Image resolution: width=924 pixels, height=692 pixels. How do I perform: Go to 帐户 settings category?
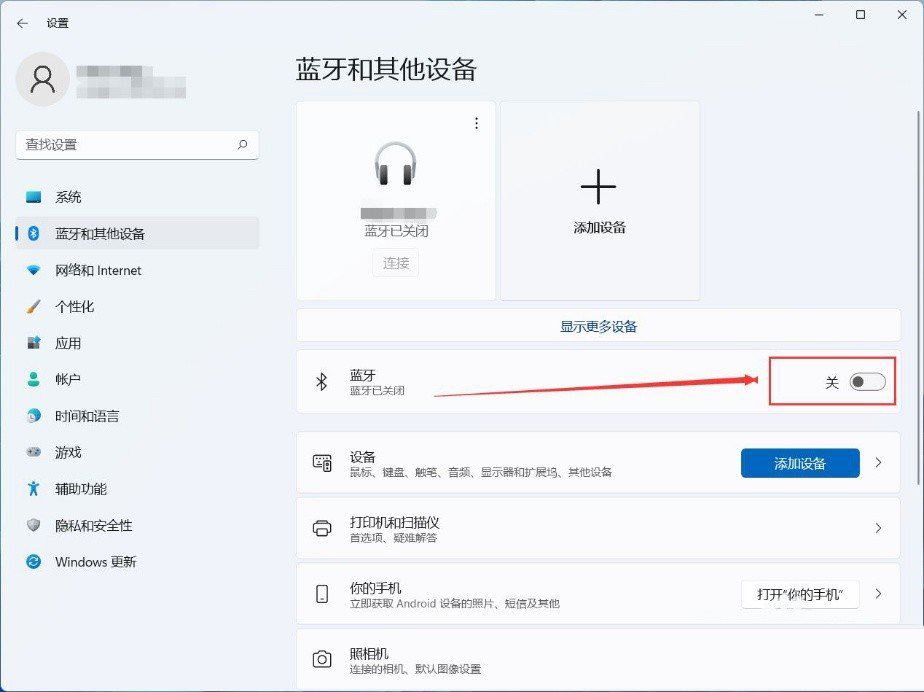tap(137, 379)
